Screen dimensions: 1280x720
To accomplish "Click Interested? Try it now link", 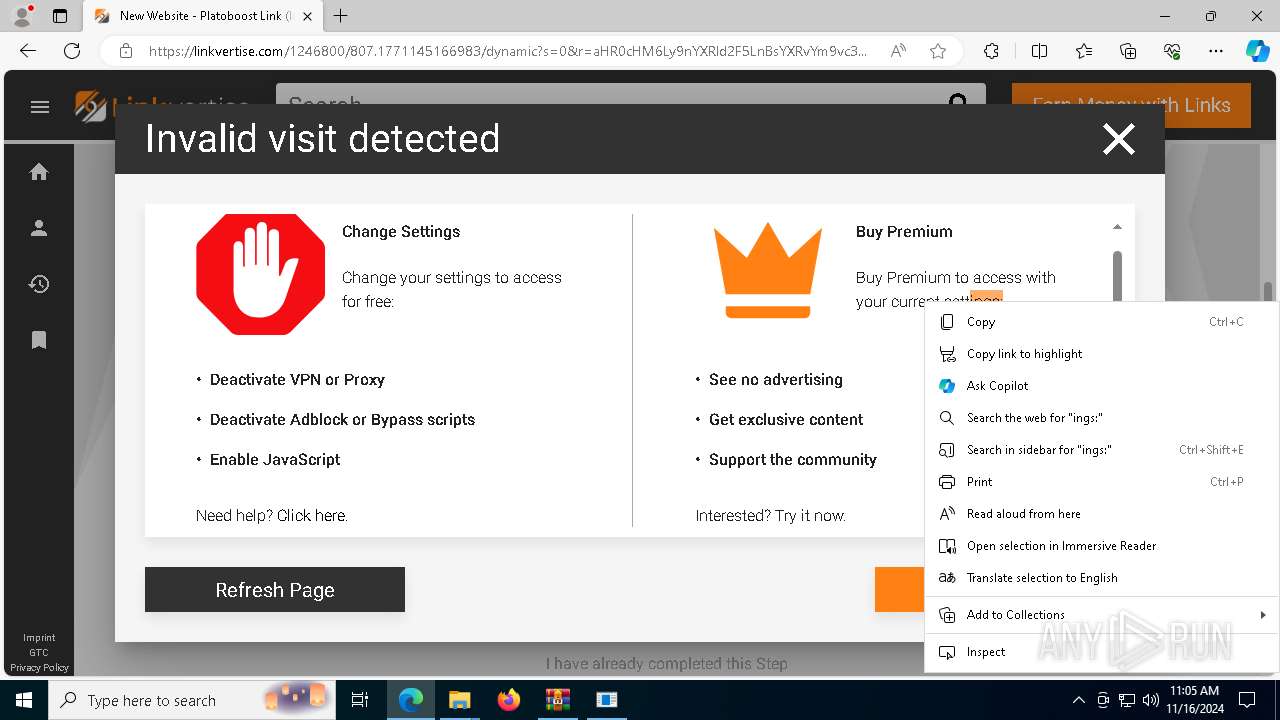I will pyautogui.click(x=771, y=516).
